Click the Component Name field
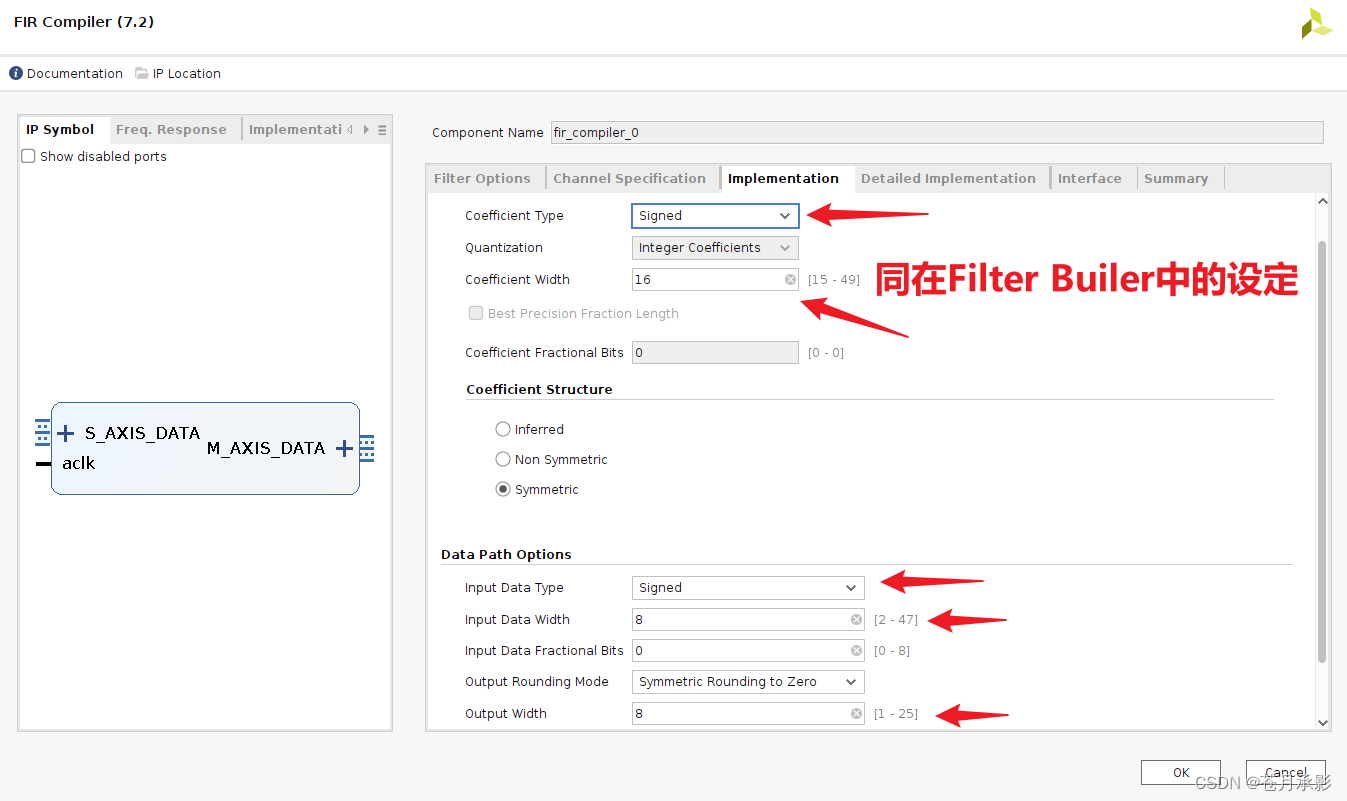Image resolution: width=1347 pixels, height=801 pixels. point(937,132)
